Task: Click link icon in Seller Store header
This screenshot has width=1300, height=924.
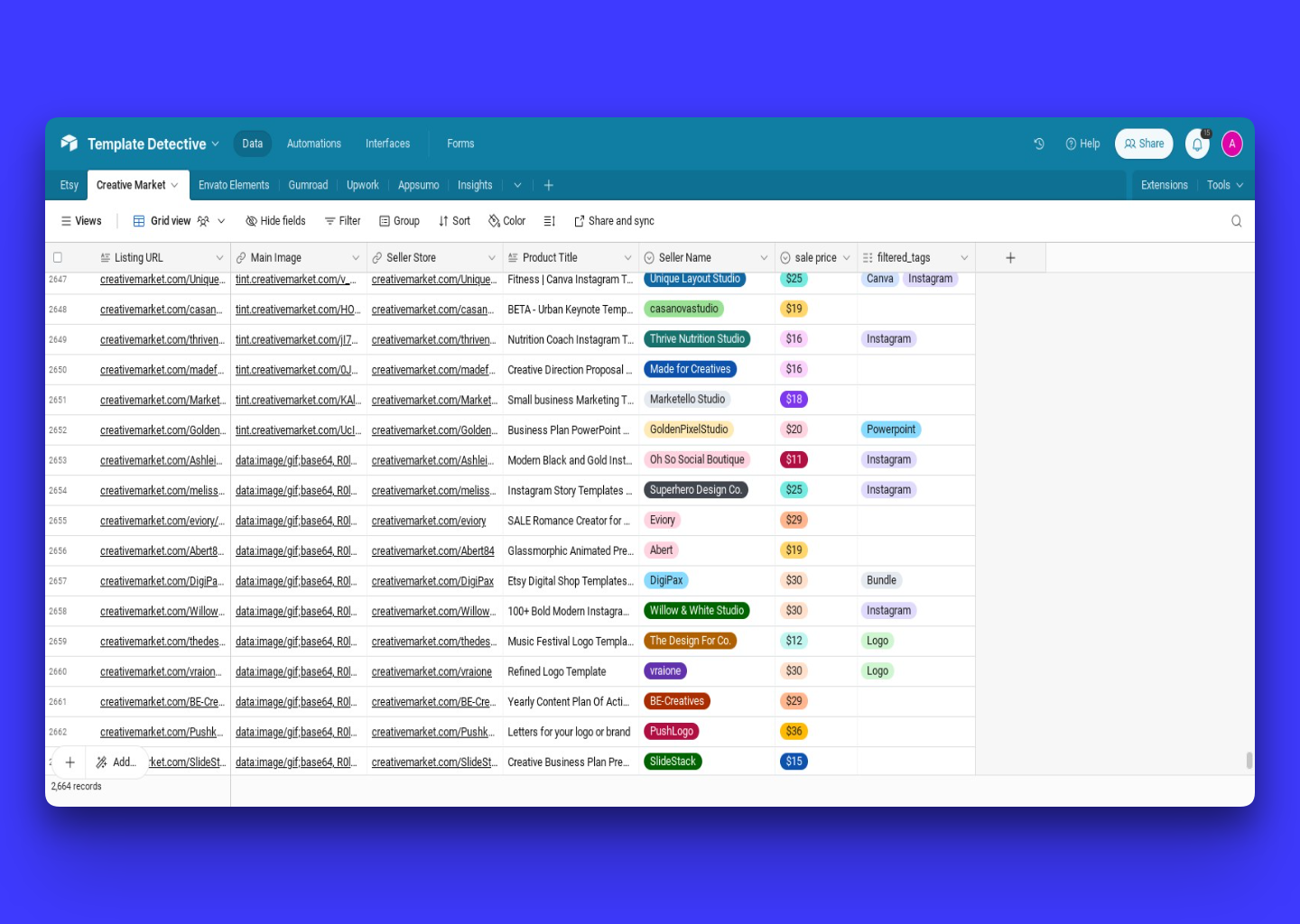Action: pos(377,258)
